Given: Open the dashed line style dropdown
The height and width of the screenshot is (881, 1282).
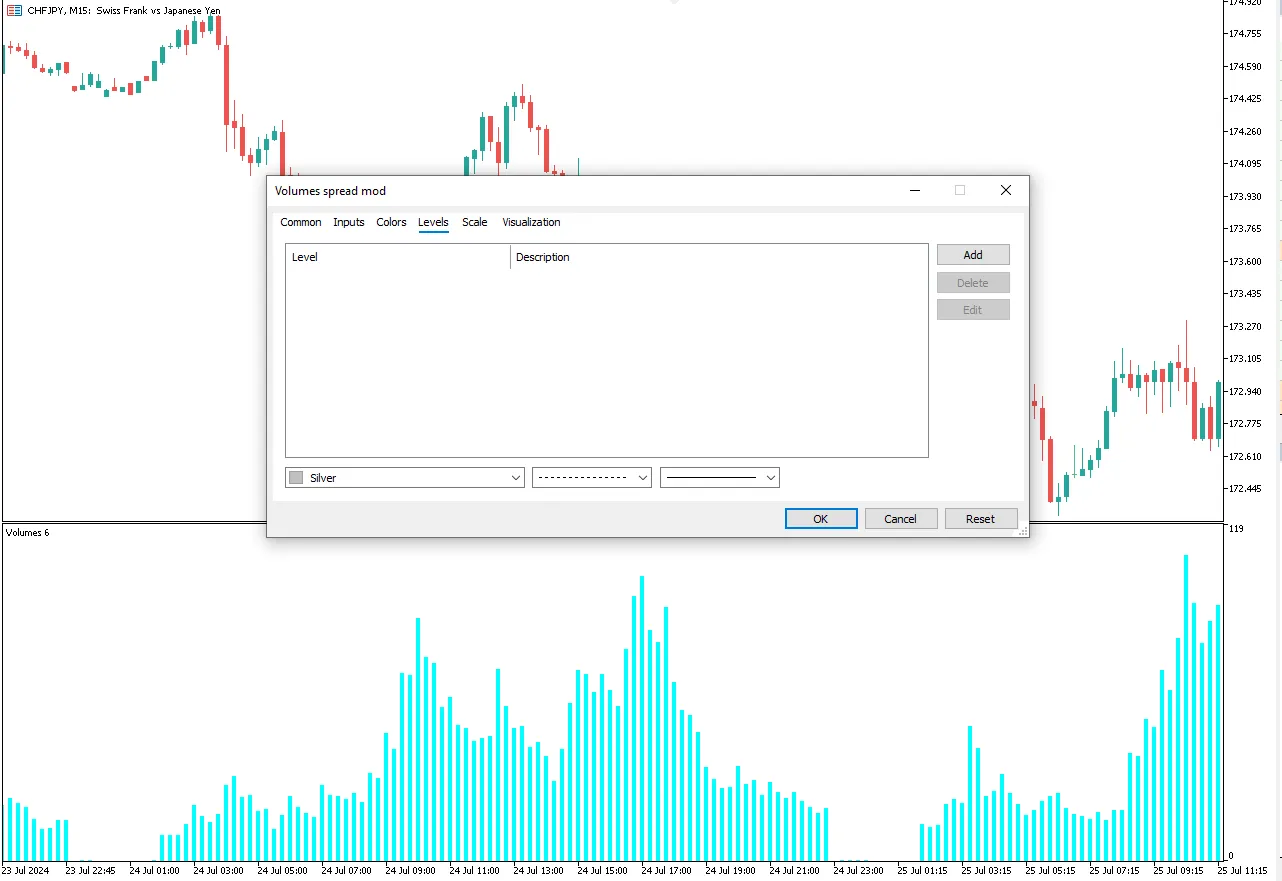Looking at the screenshot, I should [x=592, y=478].
